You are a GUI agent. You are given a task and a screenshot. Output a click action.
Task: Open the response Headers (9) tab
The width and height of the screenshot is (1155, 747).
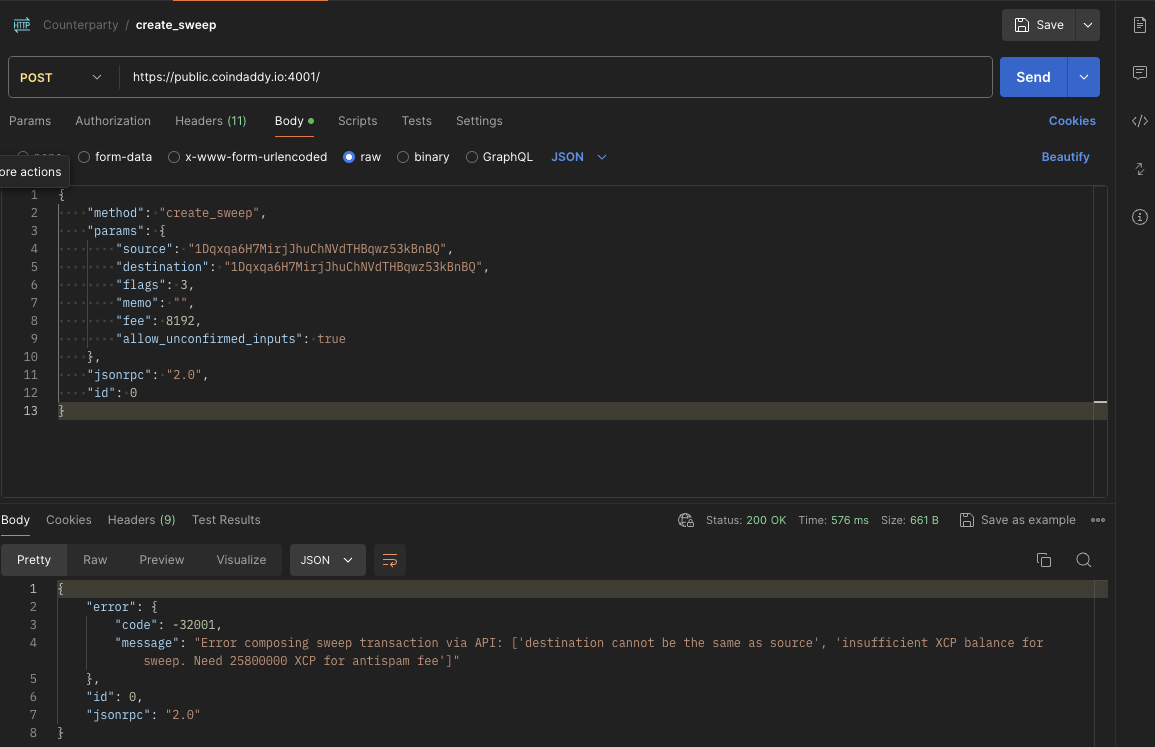141,520
